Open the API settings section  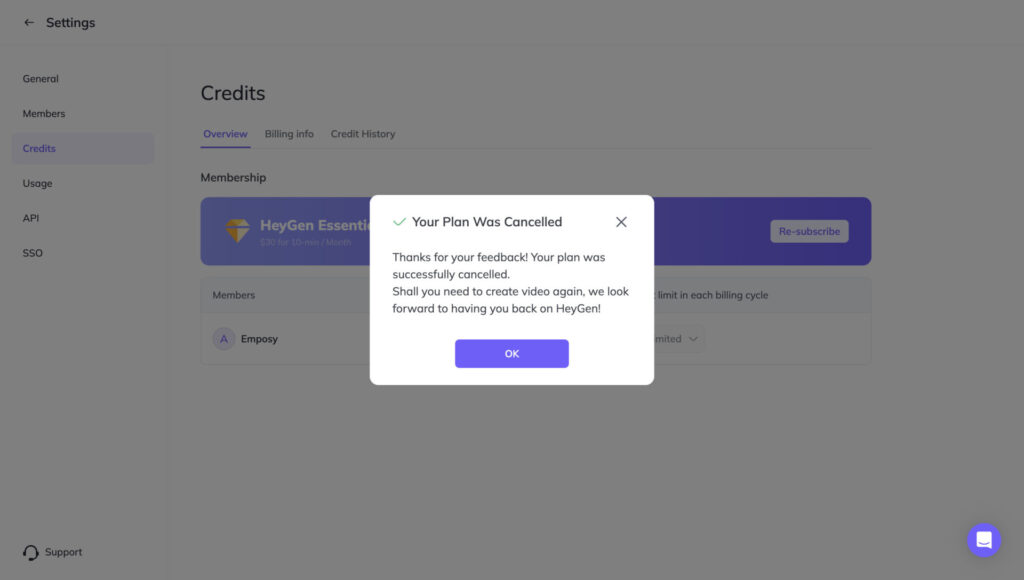[31, 218]
